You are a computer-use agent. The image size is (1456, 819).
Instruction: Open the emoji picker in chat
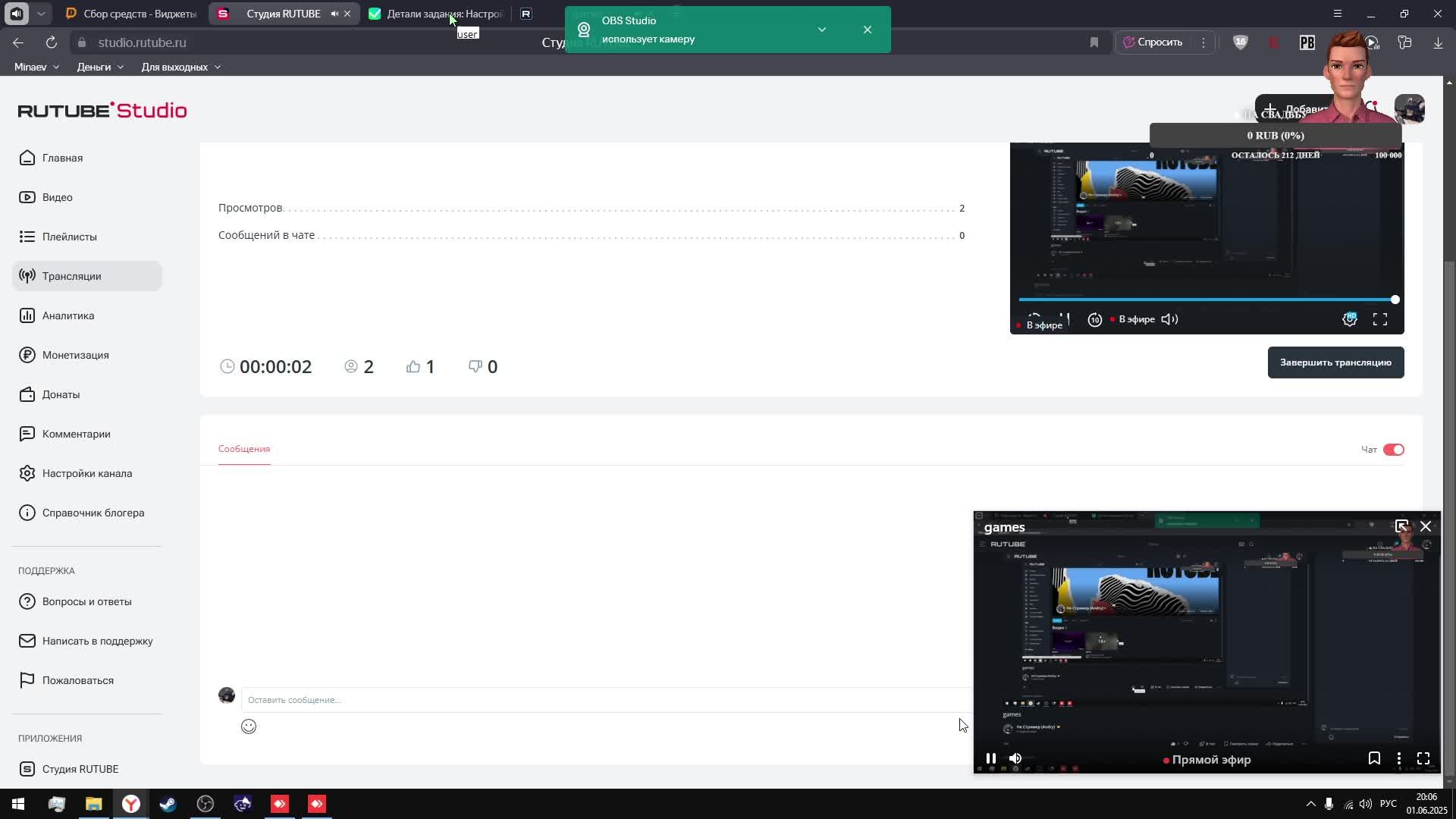(249, 726)
